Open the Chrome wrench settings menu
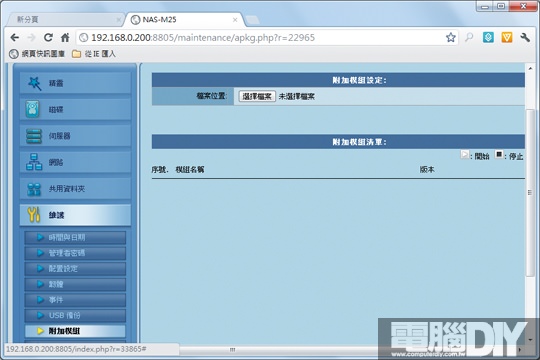This screenshot has height=360, width=540. [525, 38]
